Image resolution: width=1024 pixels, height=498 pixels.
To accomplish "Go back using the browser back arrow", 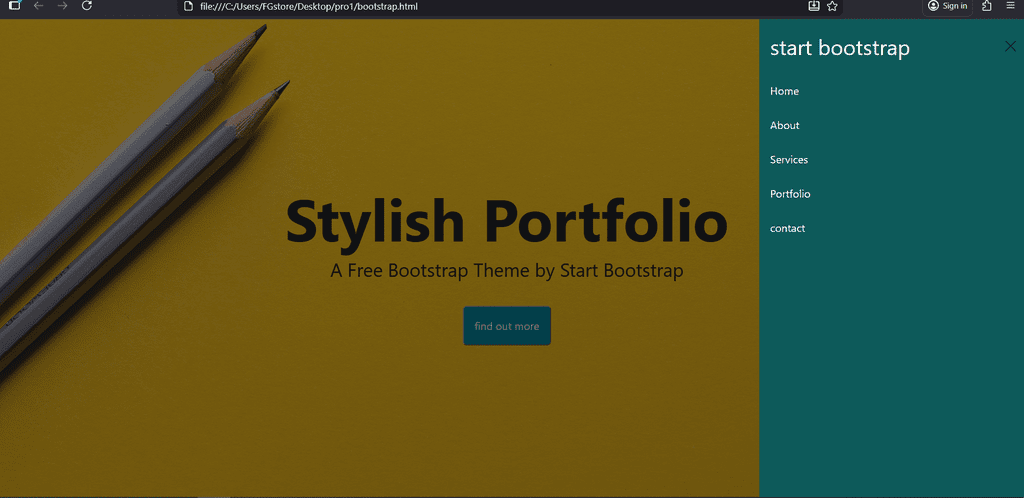I will (39, 6).
